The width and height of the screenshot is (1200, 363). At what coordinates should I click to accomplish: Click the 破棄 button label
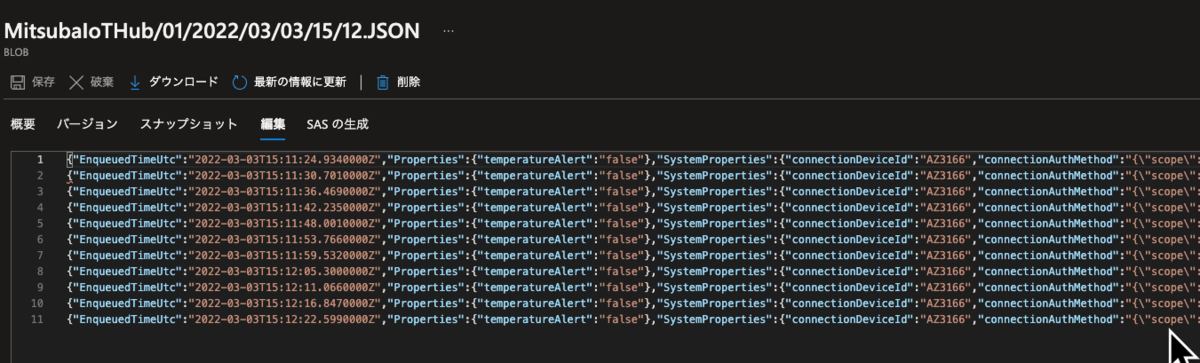[102, 82]
